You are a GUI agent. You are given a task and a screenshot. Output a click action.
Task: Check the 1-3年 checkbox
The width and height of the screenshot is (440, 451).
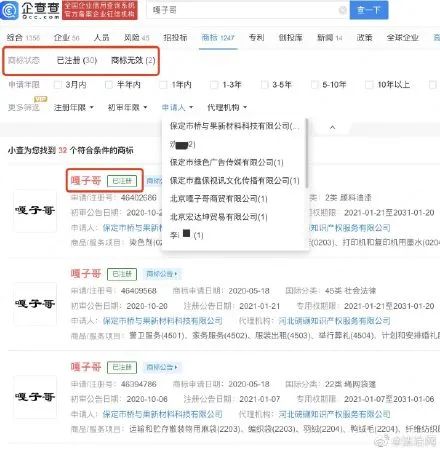click(x=214, y=85)
